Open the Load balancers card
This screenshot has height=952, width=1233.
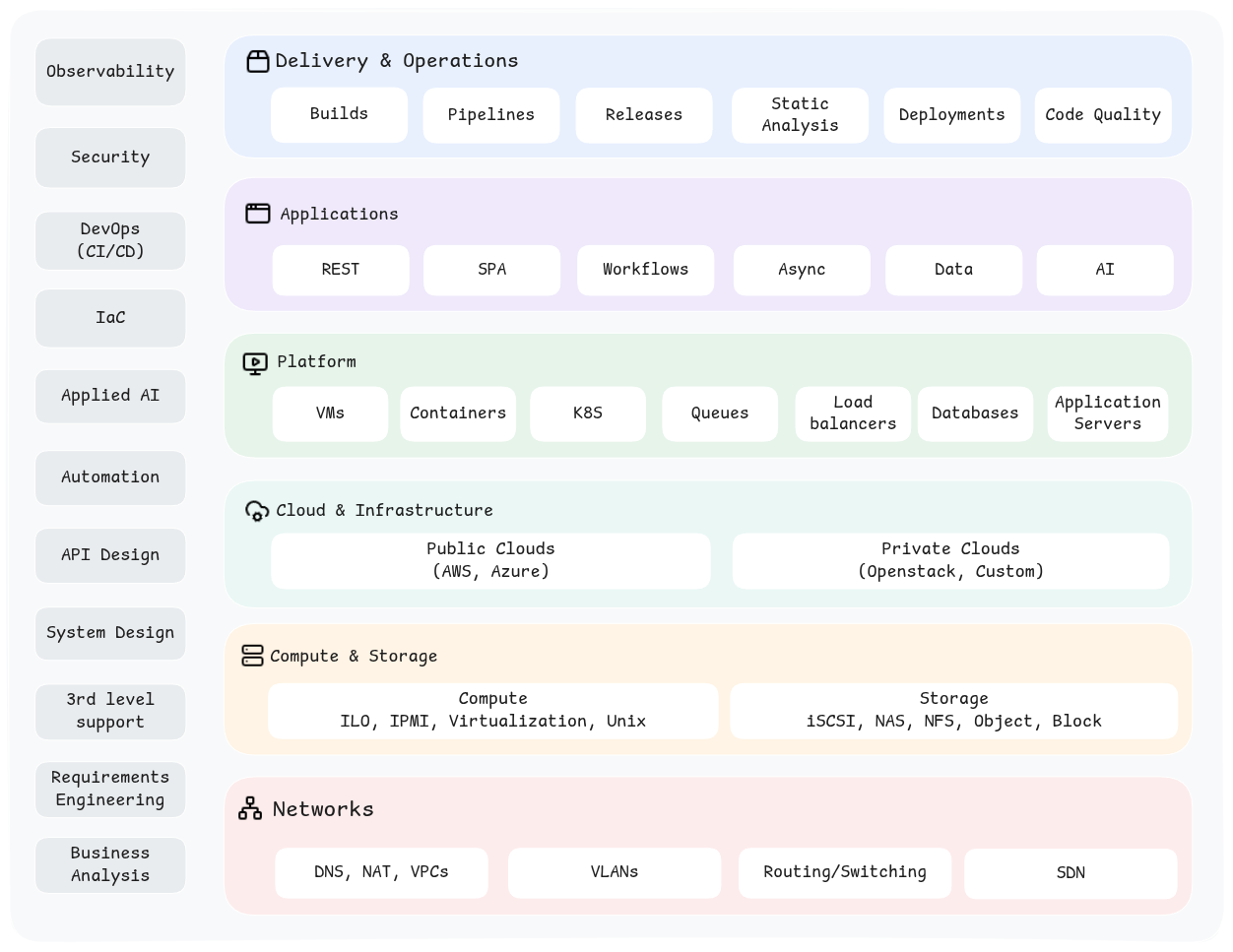click(x=853, y=413)
